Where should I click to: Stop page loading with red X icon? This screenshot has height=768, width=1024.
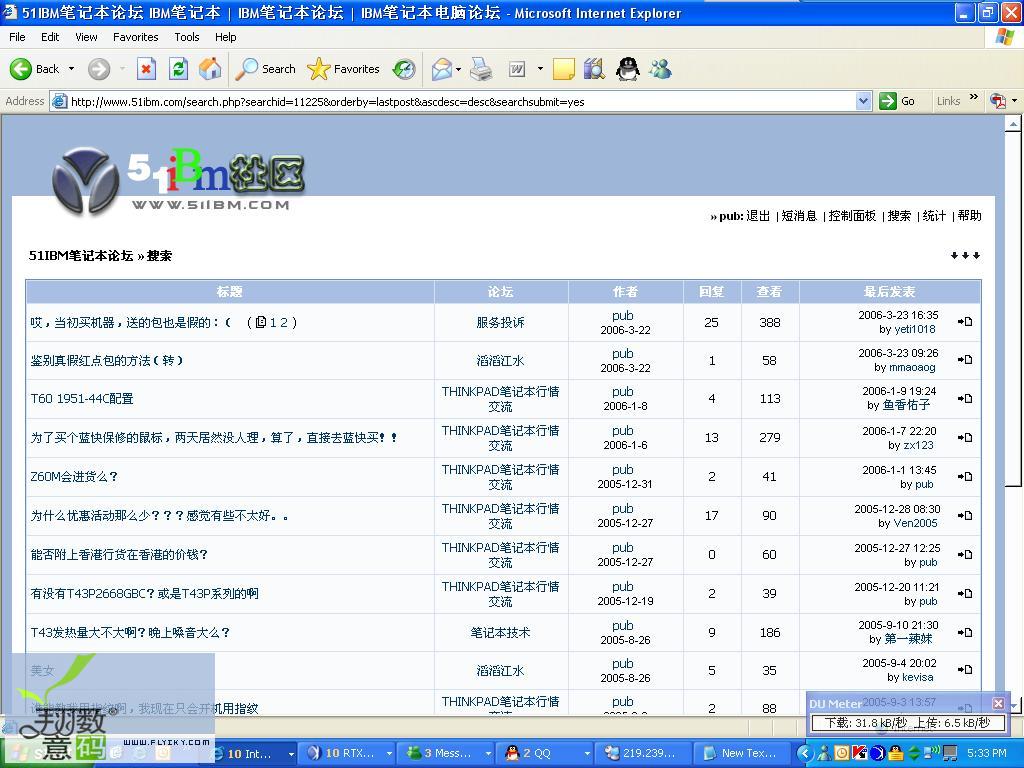(x=146, y=69)
